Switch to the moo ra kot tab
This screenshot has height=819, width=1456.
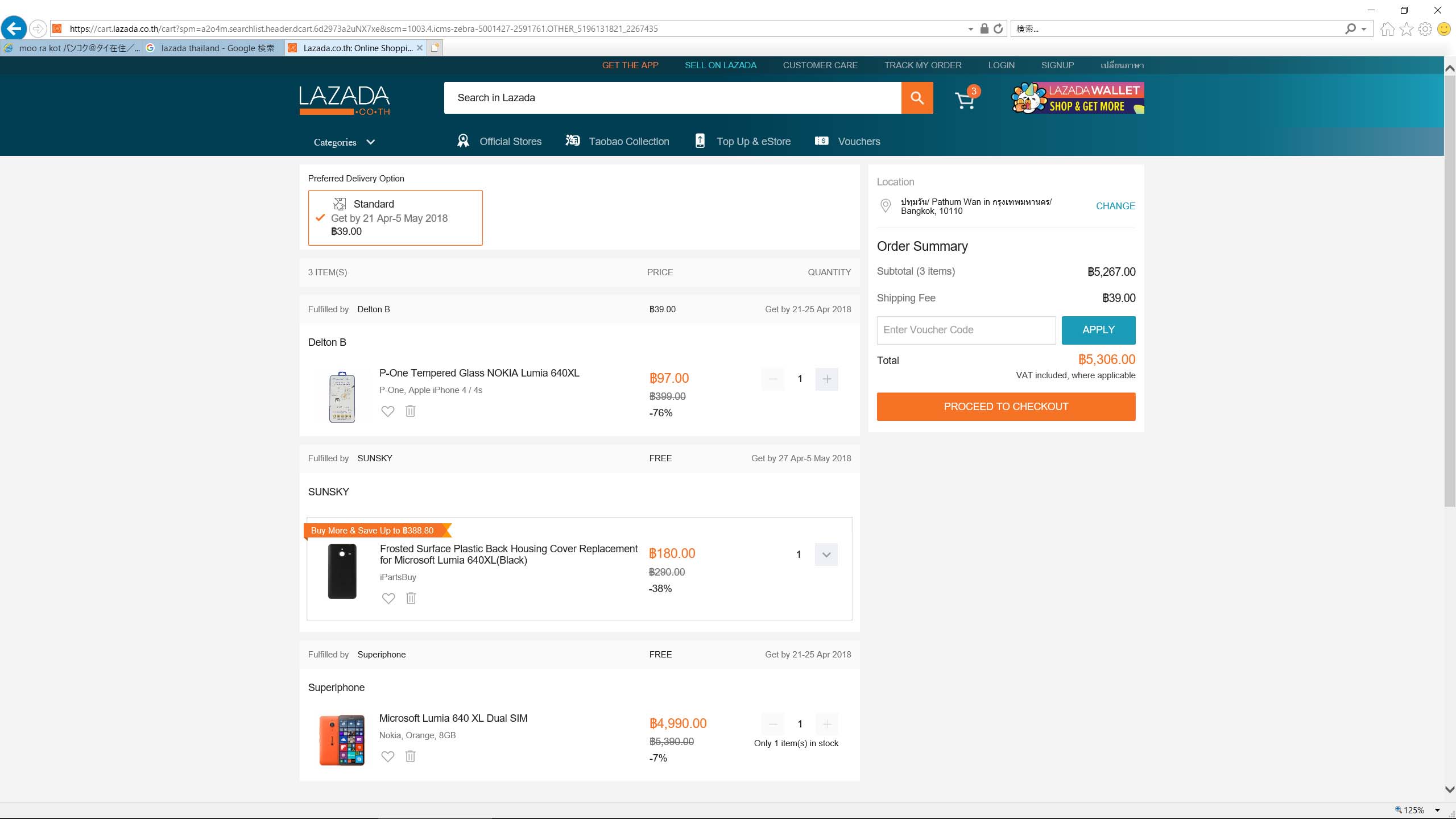coord(71,48)
